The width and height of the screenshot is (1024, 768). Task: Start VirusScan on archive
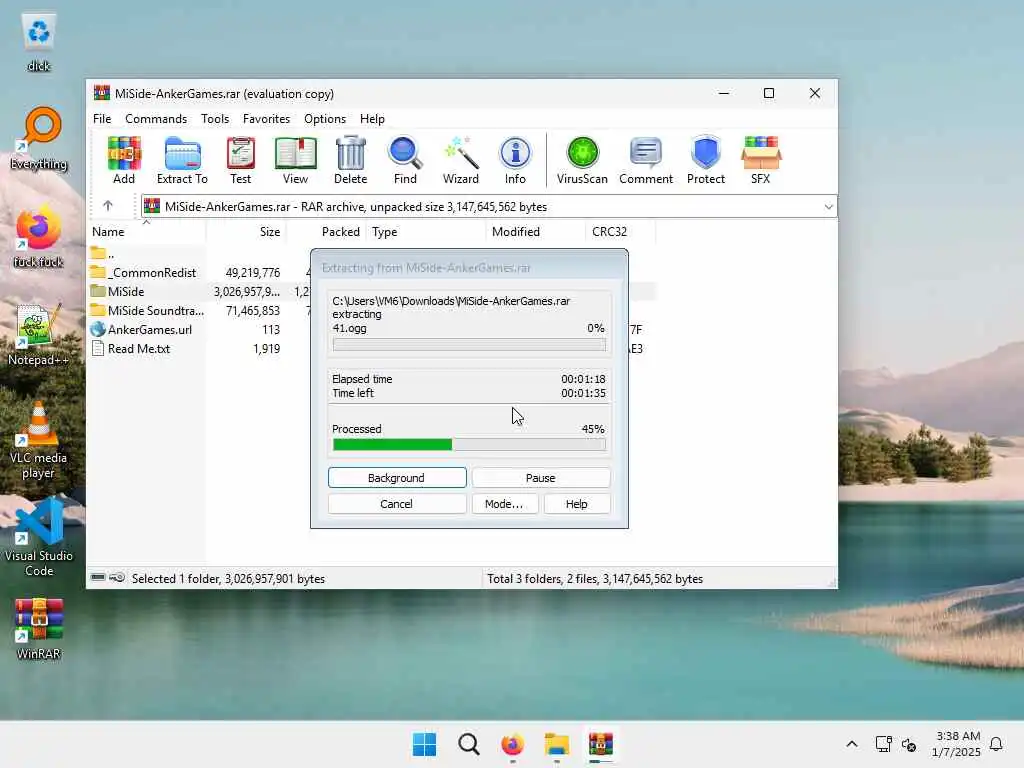(582, 161)
